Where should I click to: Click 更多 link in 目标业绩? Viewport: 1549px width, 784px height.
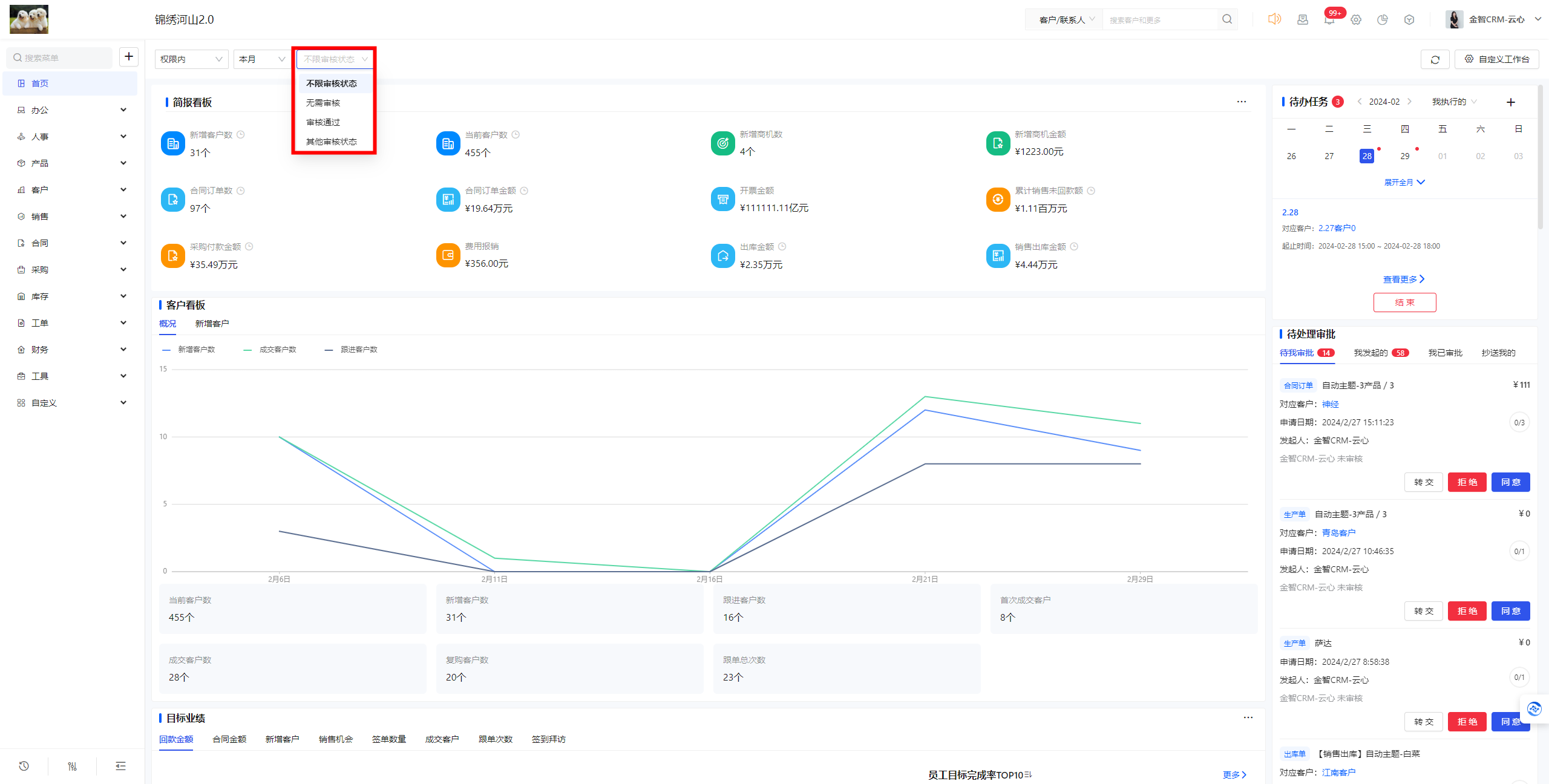1234,774
